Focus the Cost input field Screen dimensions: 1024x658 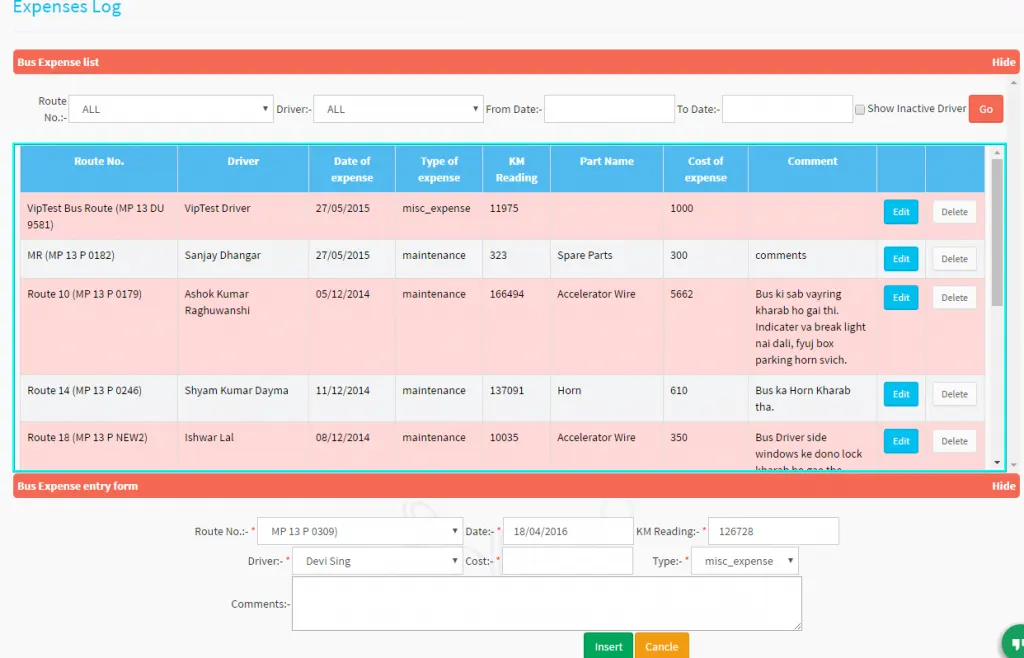tap(567, 561)
